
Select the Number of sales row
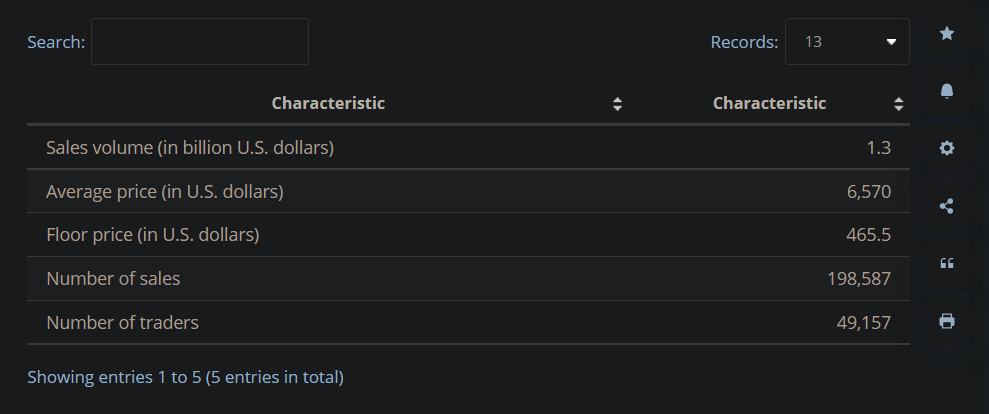468,278
